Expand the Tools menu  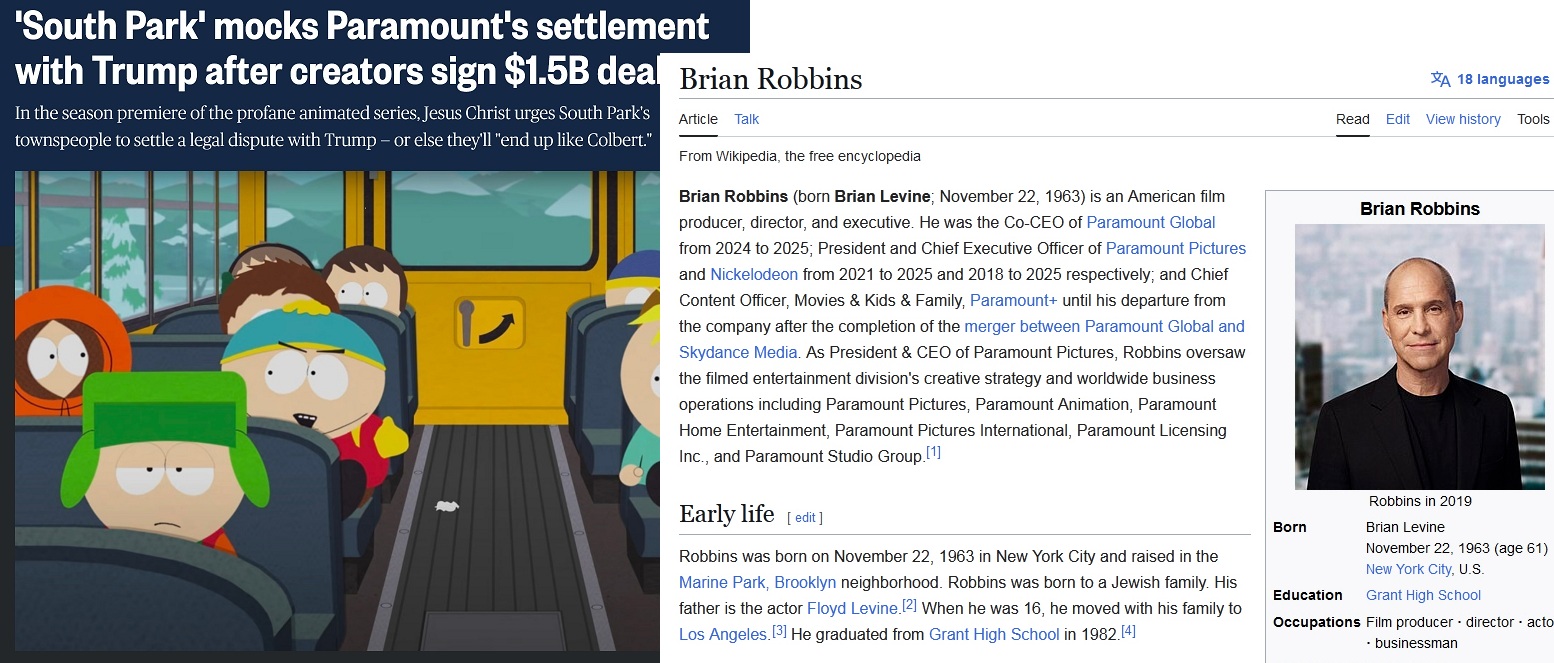pyautogui.click(x=1533, y=119)
